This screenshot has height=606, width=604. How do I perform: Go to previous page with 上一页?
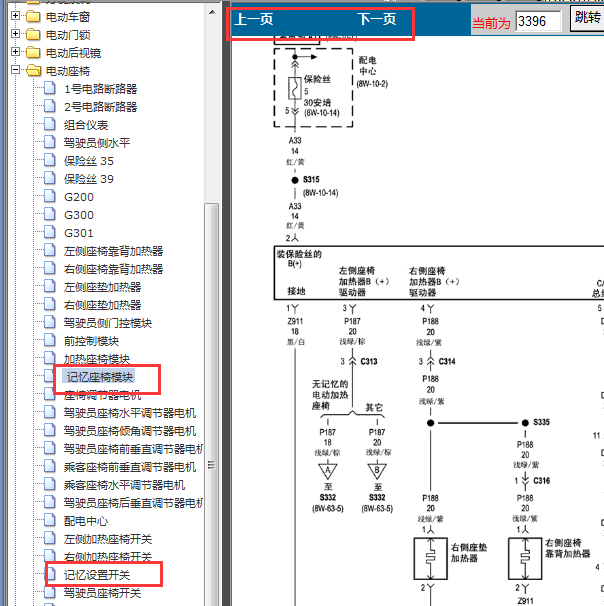click(x=254, y=19)
